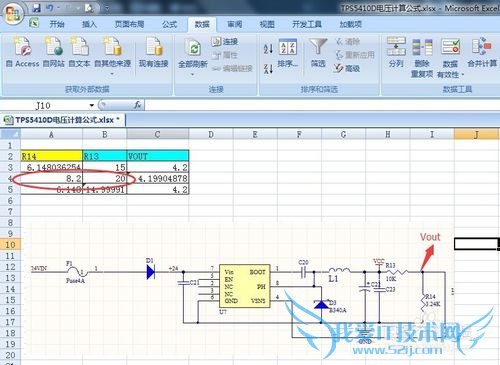Screen dimensions: 500x365
Task: Click the formula bar input
Action: (x=322, y=105)
